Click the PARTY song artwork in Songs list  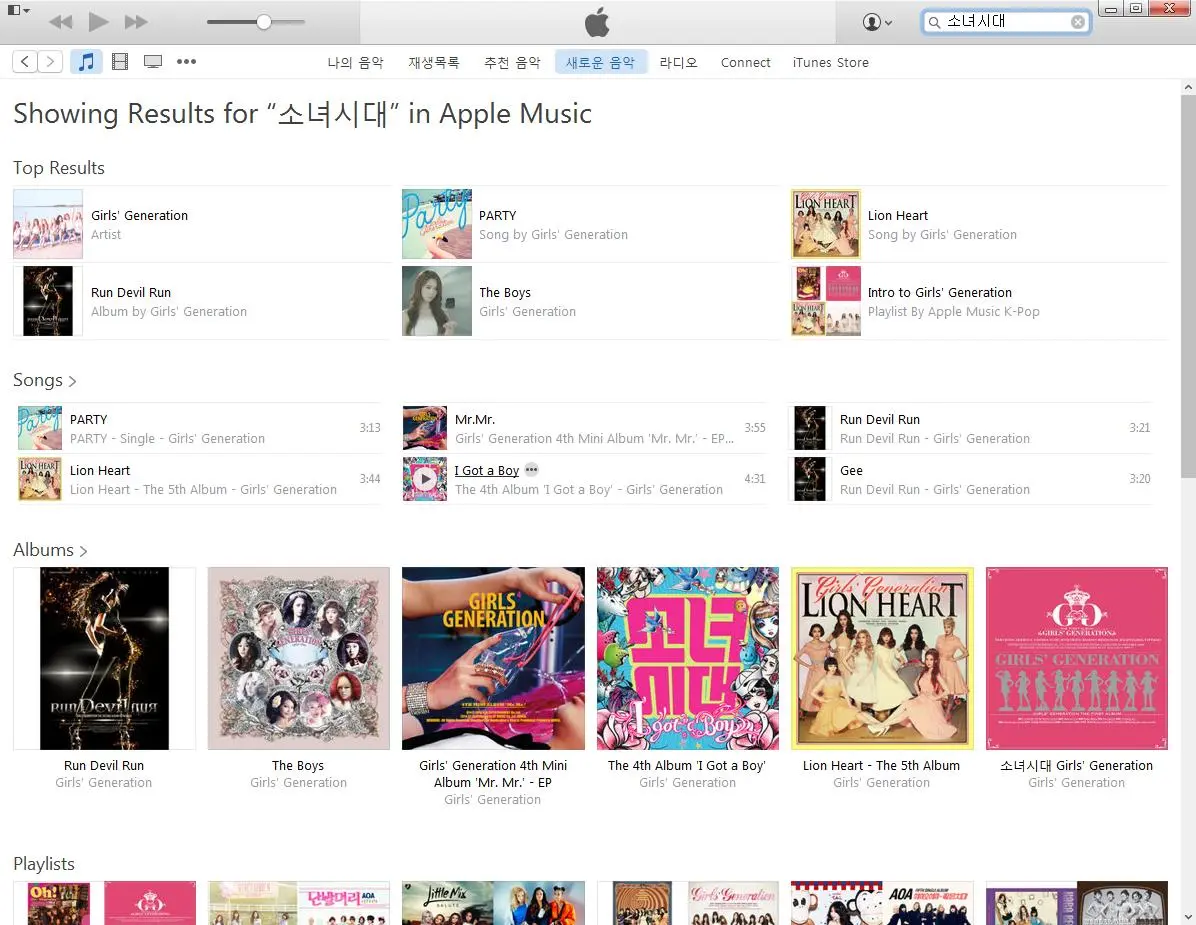coord(40,428)
